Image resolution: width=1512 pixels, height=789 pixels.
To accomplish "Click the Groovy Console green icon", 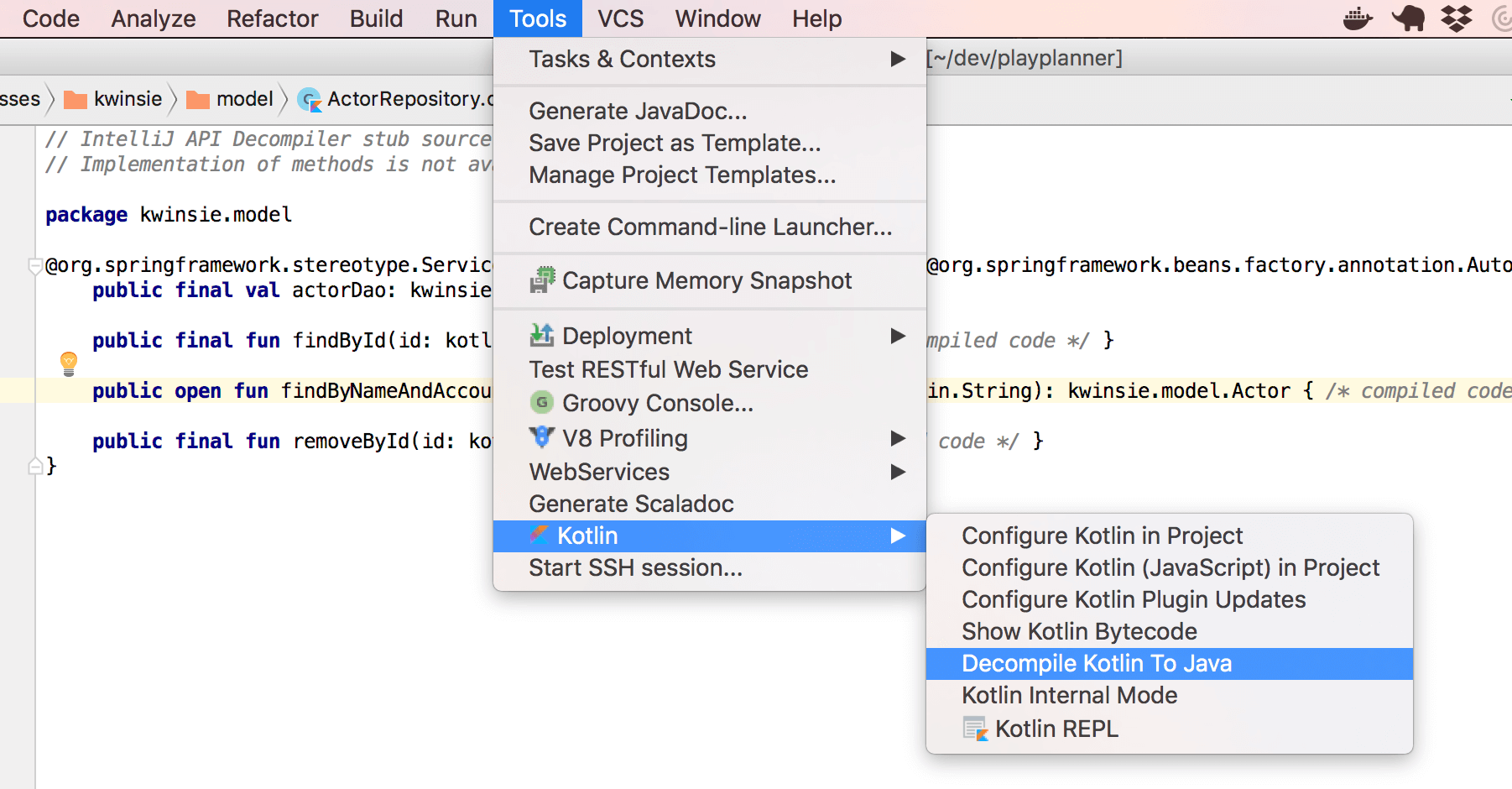I will 542,403.
